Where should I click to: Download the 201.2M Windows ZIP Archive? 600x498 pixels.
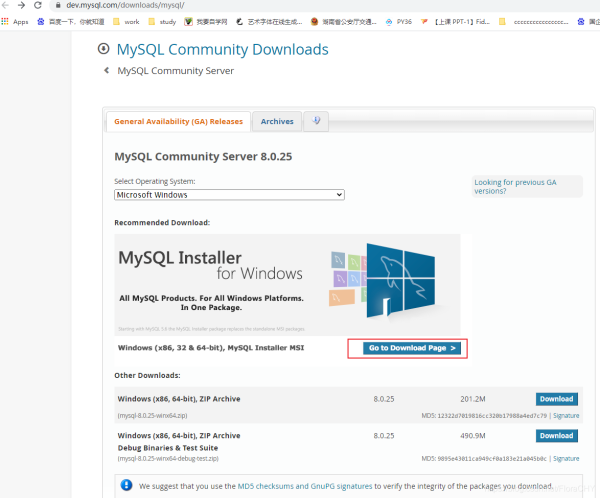[x=556, y=399]
